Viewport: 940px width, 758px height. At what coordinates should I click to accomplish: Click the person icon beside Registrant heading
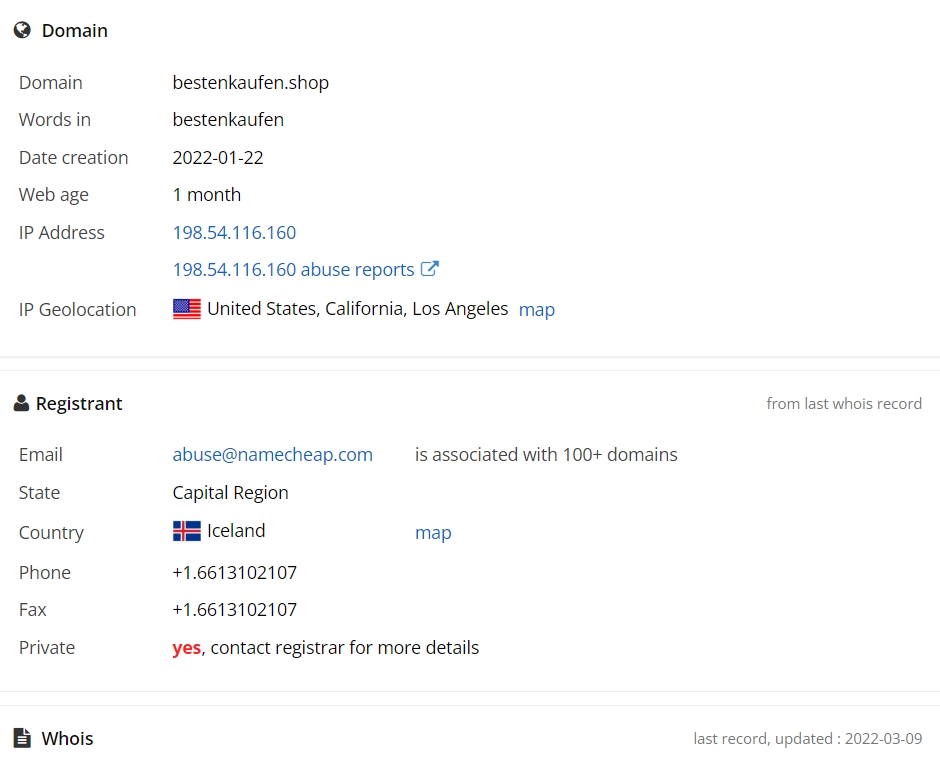[21, 403]
